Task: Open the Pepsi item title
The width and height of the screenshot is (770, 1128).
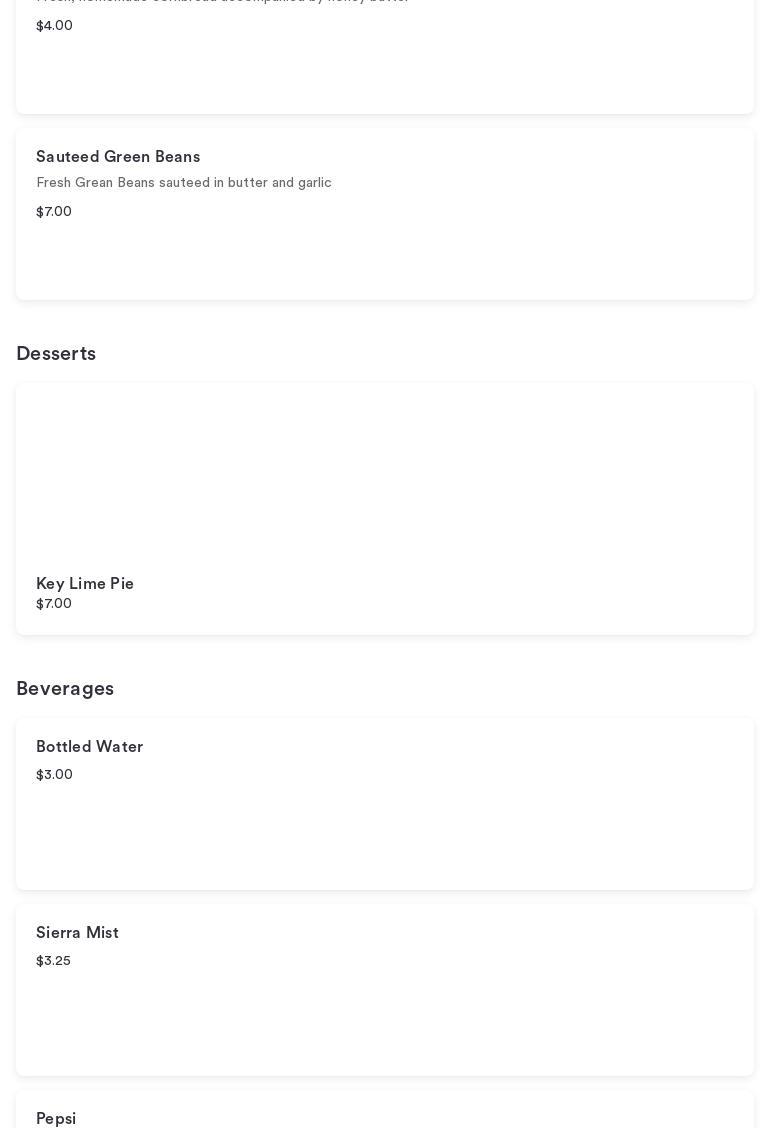Action: (x=56, y=1119)
